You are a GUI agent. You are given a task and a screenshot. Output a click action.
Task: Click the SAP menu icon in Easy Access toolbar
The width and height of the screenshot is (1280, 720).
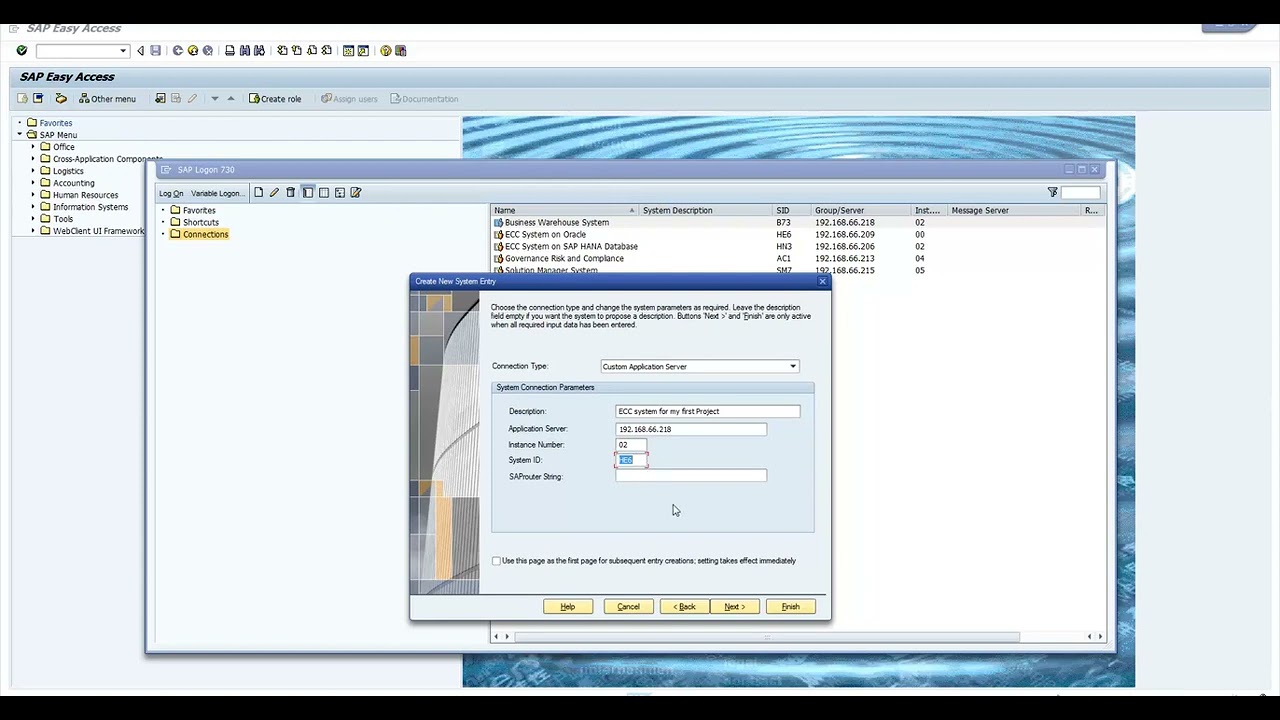pos(38,98)
